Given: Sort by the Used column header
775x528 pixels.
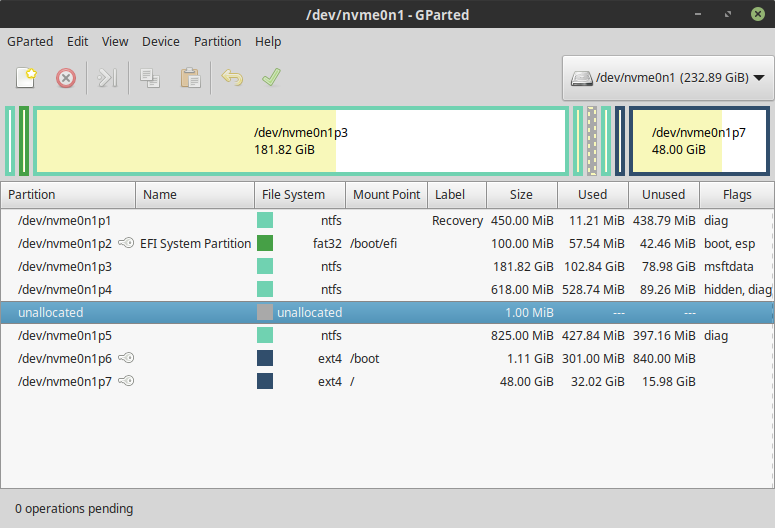Looking at the screenshot, I should pos(593,195).
